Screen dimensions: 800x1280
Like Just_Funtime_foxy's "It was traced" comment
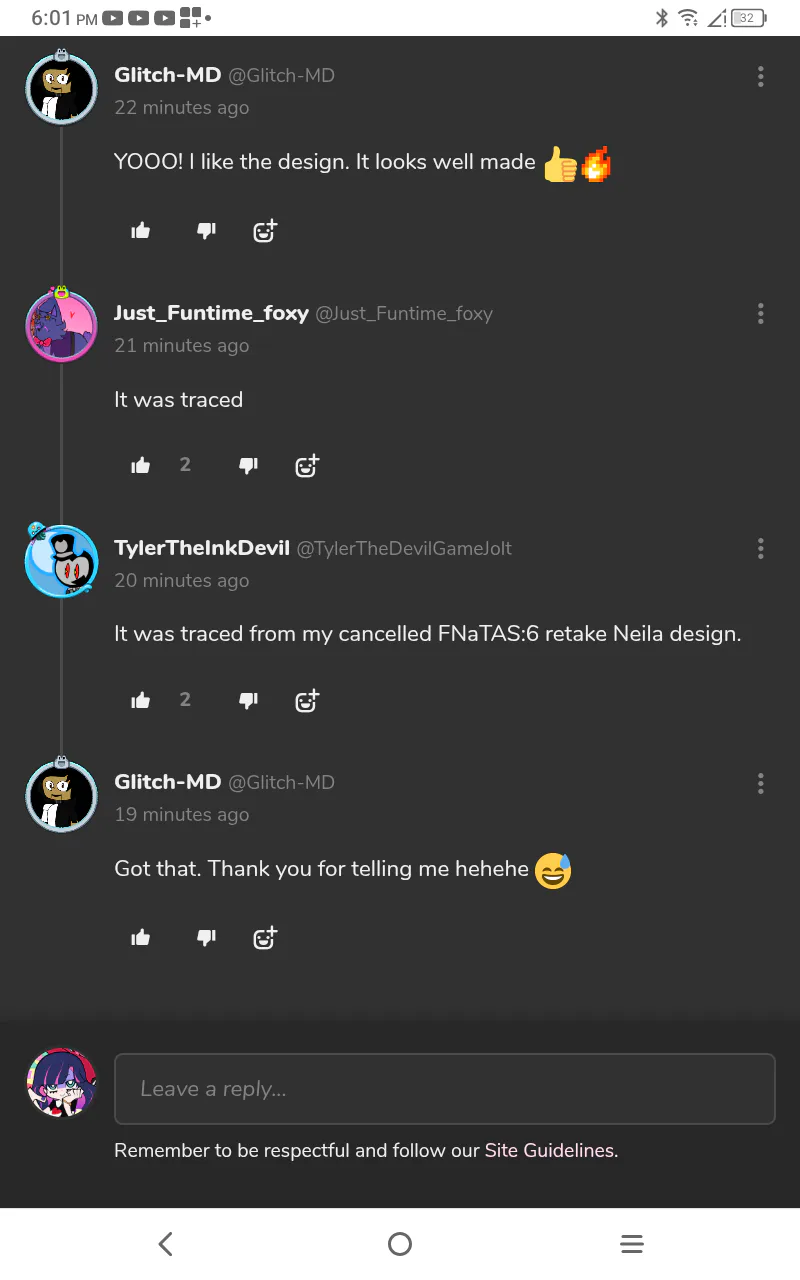pyautogui.click(x=141, y=465)
